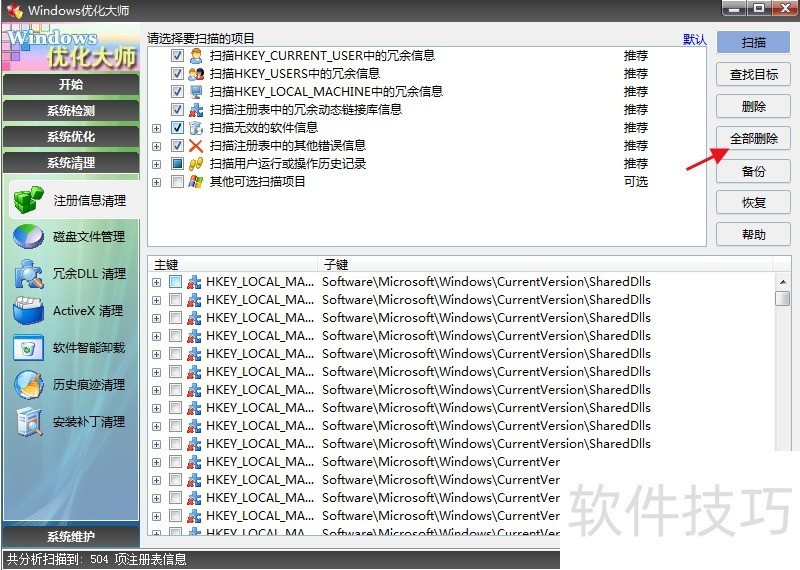Open the 软件智能卸载 recycle icon
The image size is (800, 570).
tap(29, 348)
